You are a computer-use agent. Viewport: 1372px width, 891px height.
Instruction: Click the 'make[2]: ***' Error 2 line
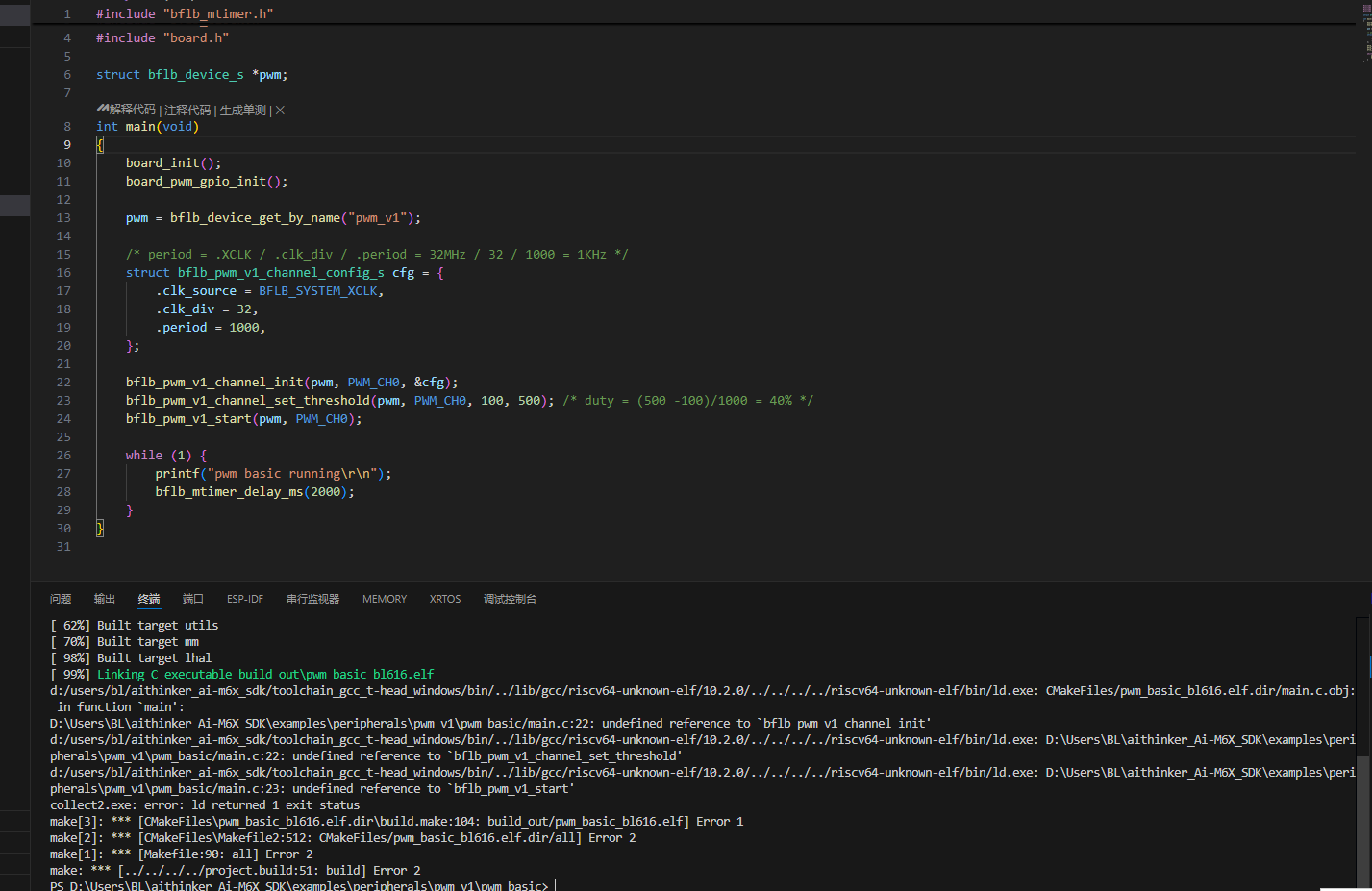(x=343, y=838)
